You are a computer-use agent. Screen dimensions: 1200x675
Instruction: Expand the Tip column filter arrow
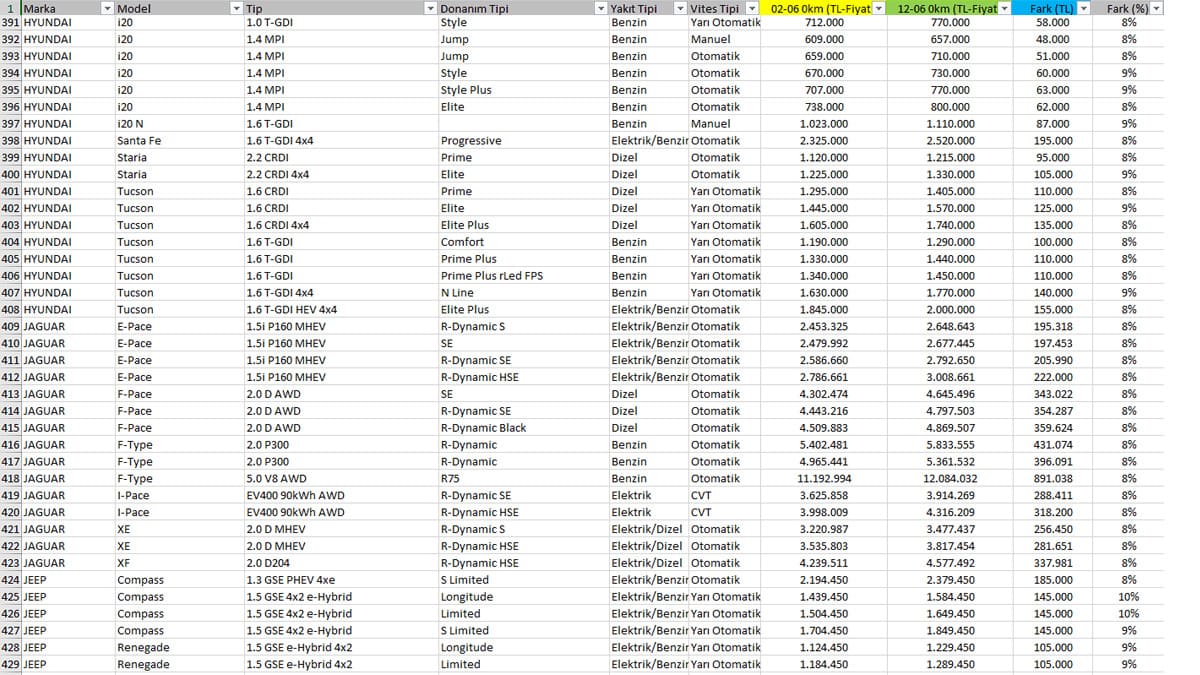(431, 8)
